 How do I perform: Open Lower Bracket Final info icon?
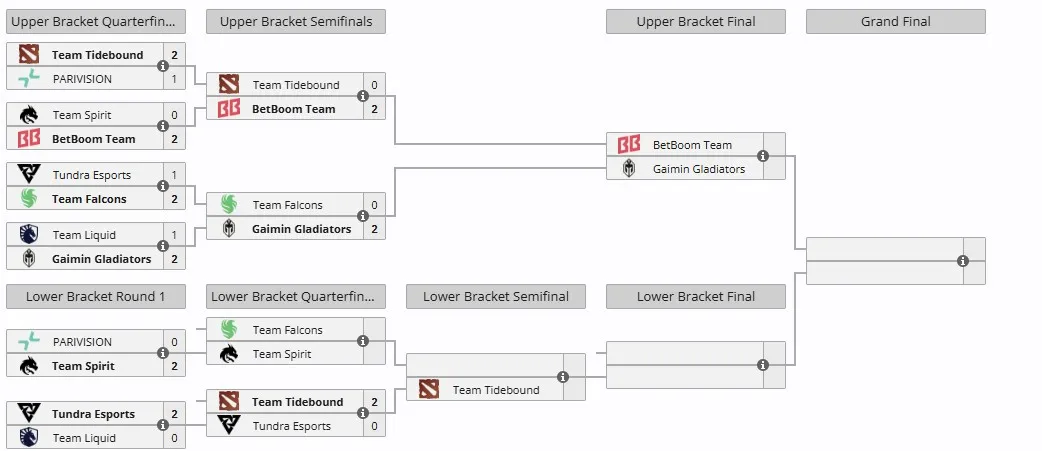[x=763, y=365]
